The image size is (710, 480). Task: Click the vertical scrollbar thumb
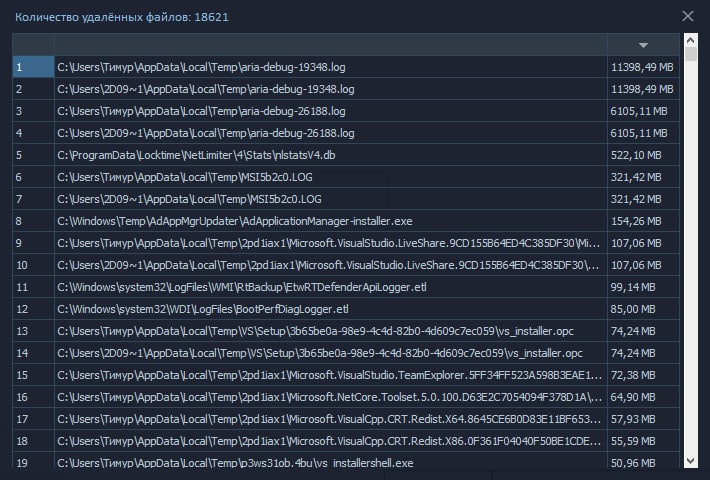coord(691,54)
